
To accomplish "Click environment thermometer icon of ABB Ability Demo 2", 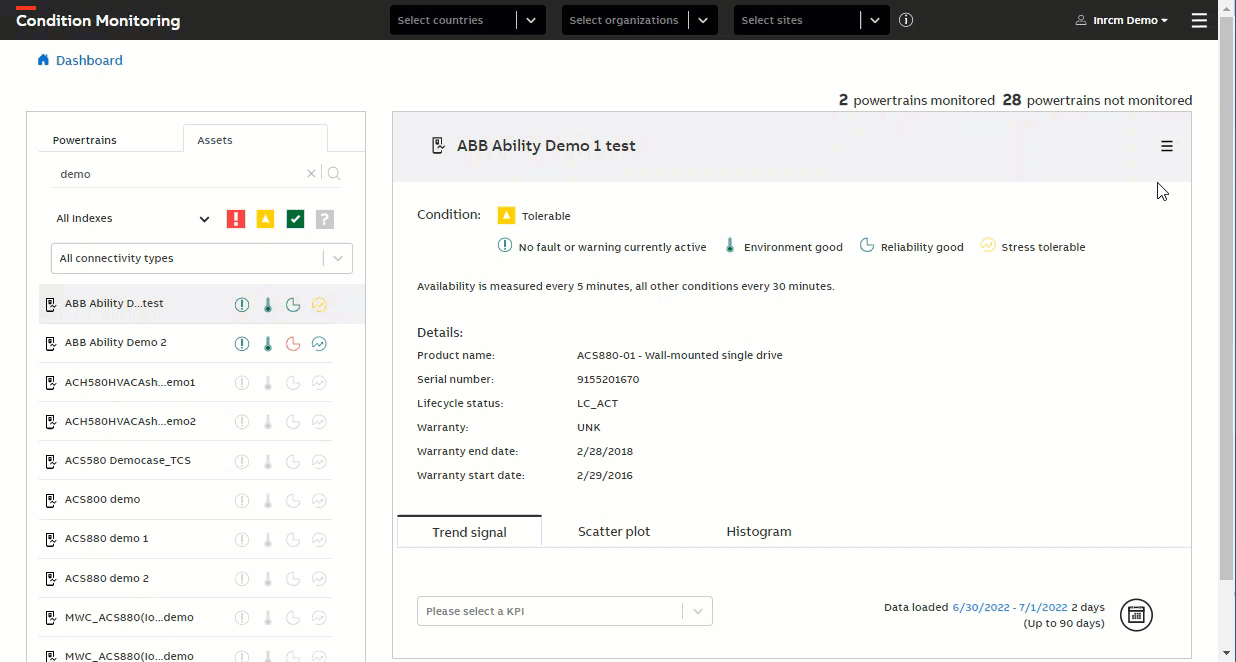I will (268, 344).
